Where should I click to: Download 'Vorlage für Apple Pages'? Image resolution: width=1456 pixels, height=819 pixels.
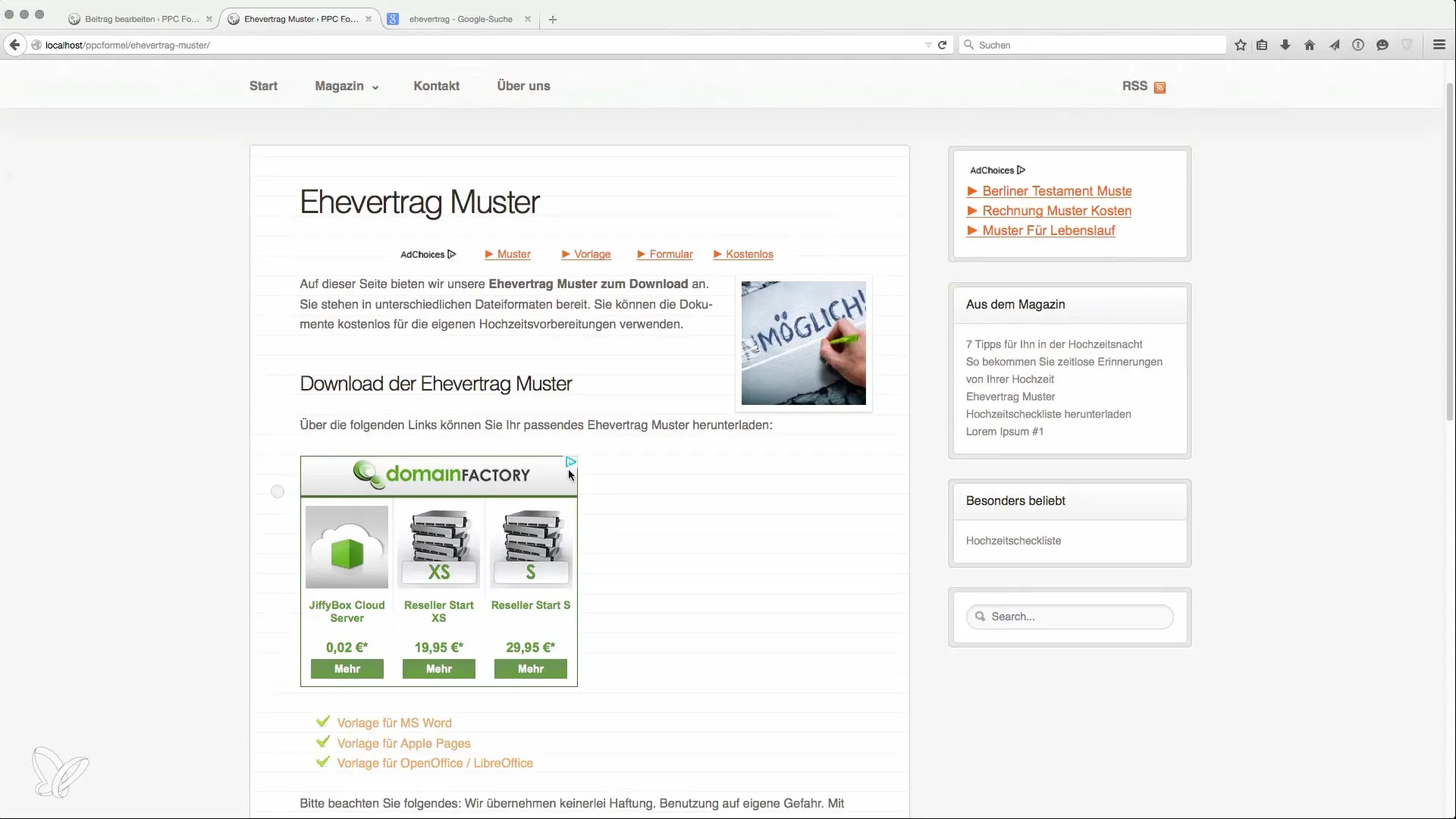[403, 743]
